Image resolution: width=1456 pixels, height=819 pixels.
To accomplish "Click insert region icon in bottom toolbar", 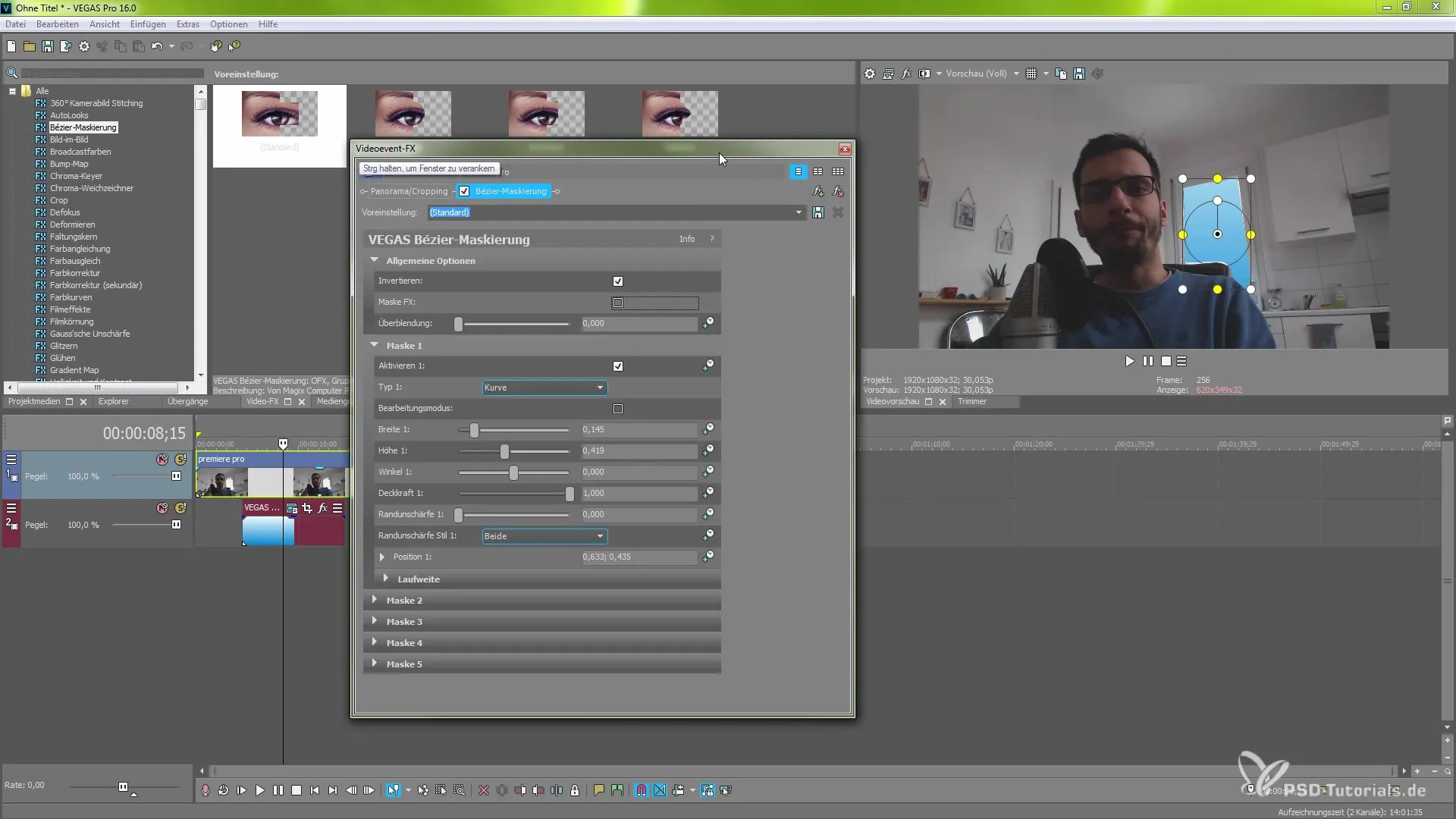I will pyautogui.click(x=617, y=790).
